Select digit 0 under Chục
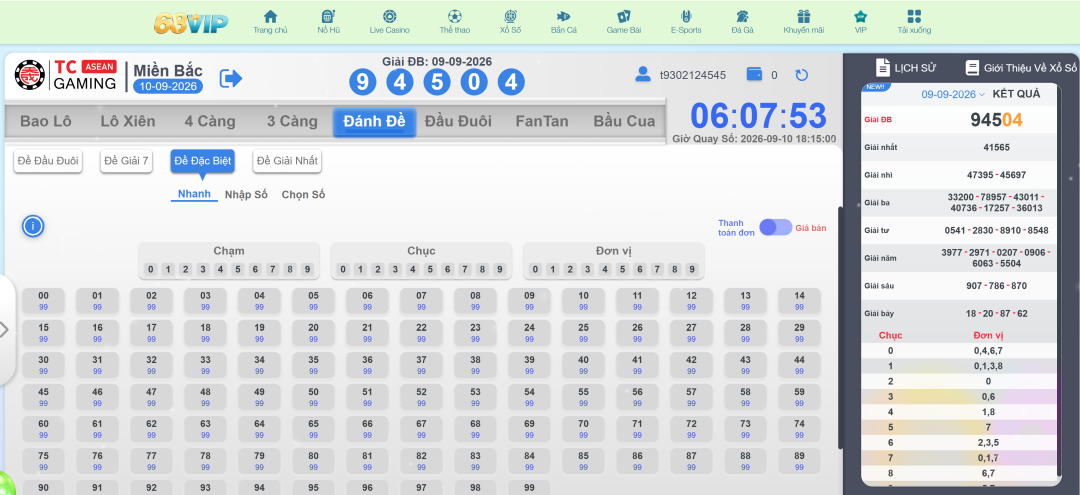Viewport: 1080px width, 495px height. click(x=343, y=269)
